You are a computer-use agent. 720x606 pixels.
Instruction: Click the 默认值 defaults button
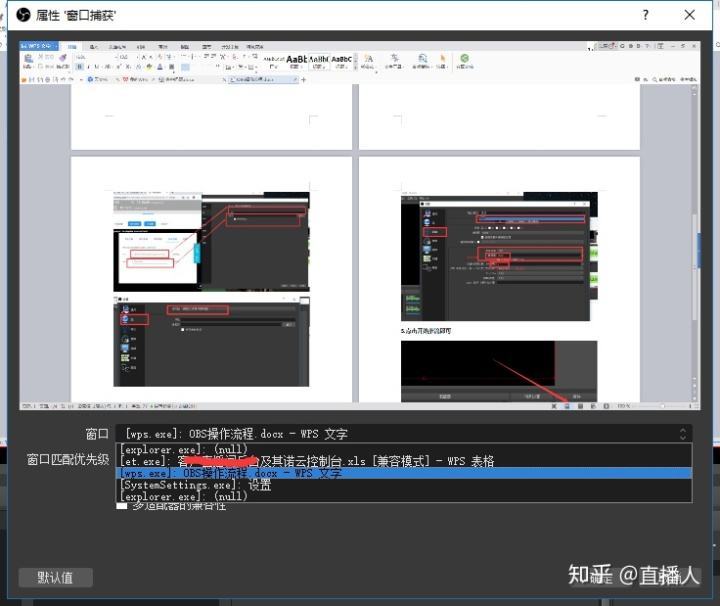click(56, 578)
